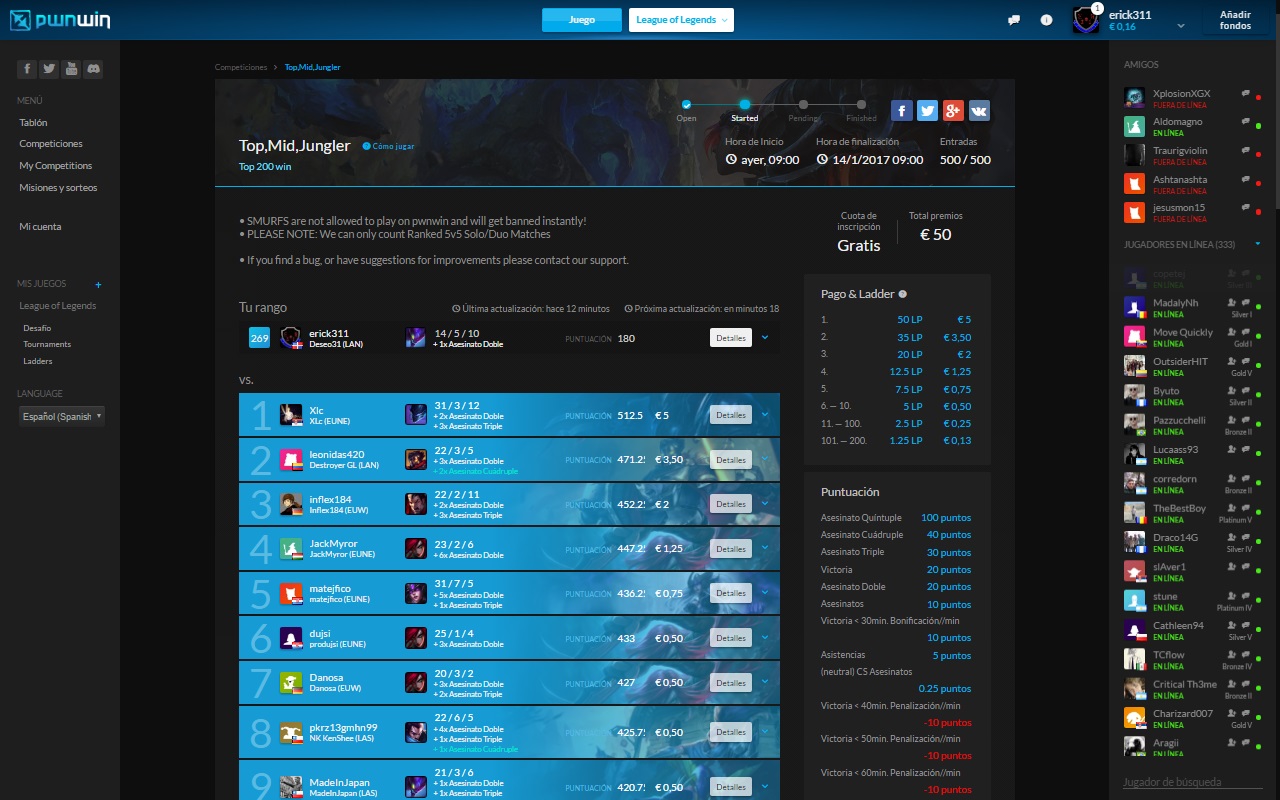
Task: Click the info bubble next to Pago & Ladder
Action: (902, 293)
